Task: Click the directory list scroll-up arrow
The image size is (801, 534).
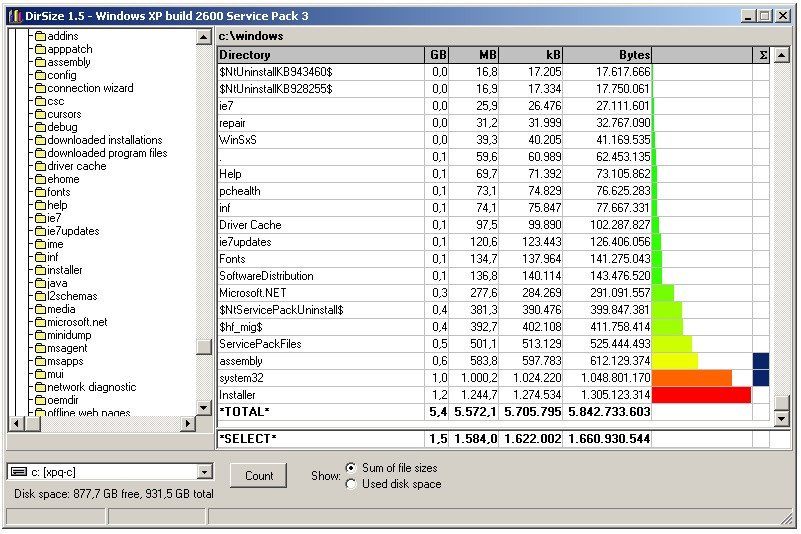Action: (x=782, y=55)
